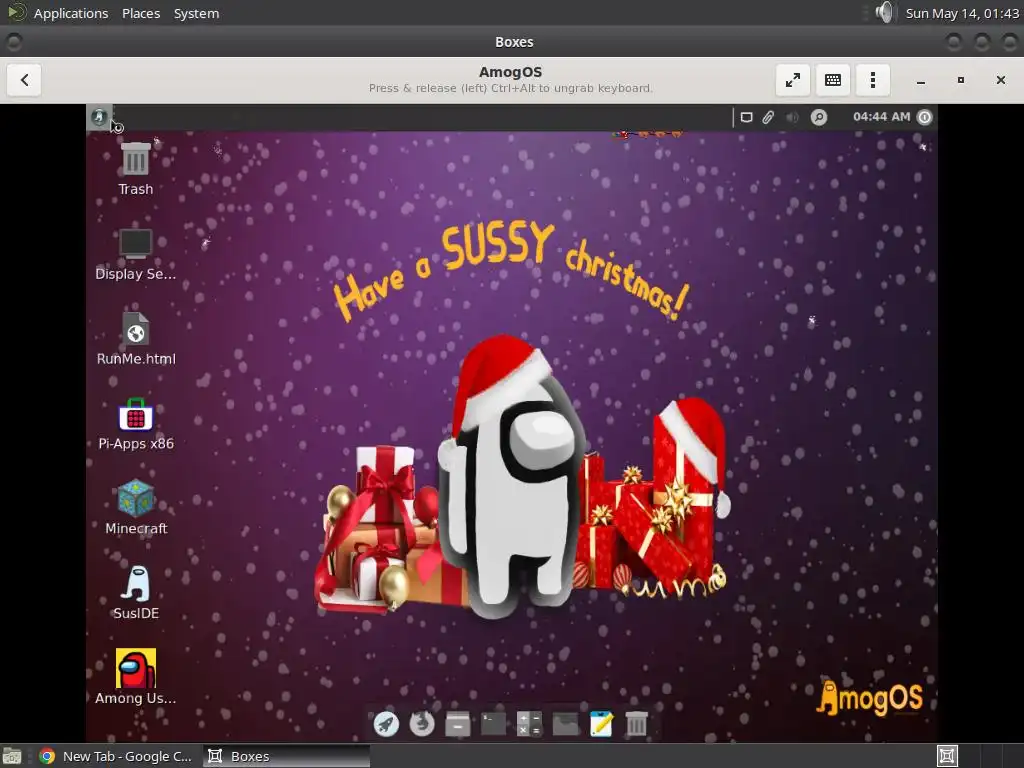Open the rocket launcher icon in the dock
The width and height of the screenshot is (1024, 768).
point(386,724)
